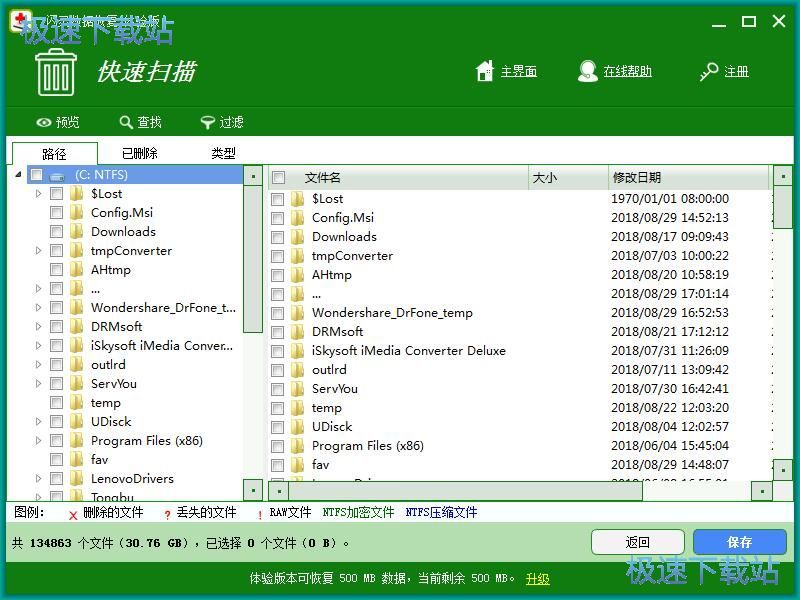Click the large trash bin icon

tap(56, 70)
